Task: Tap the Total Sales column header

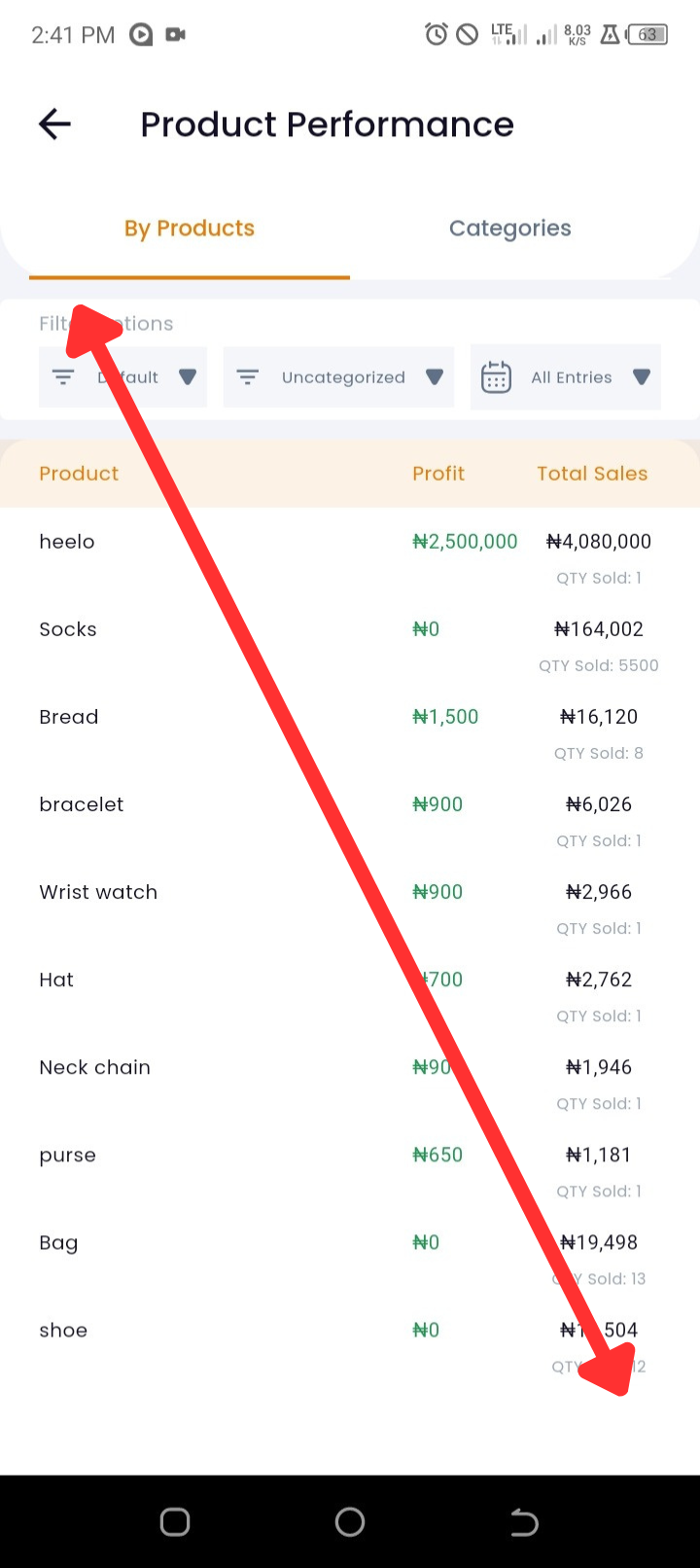Action: click(592, 474)
